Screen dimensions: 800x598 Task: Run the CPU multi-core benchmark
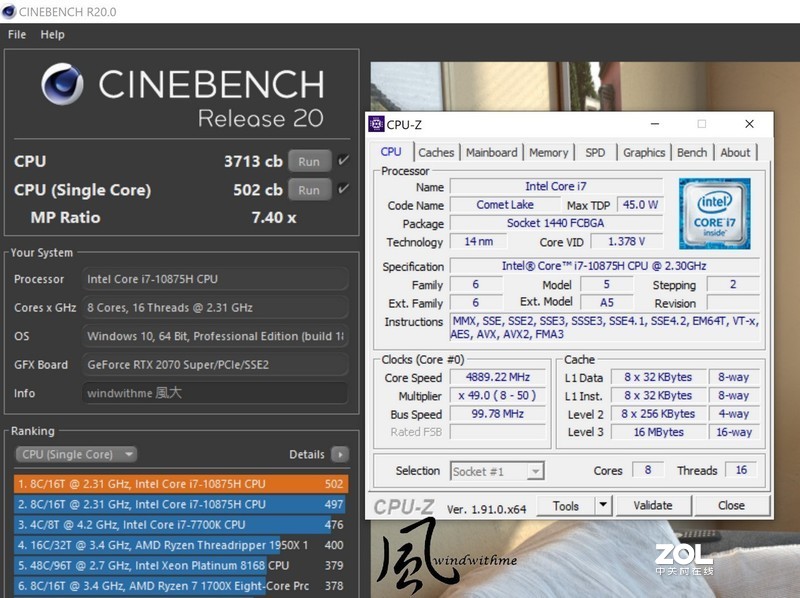pyautogui.click(x=309, y=161)
